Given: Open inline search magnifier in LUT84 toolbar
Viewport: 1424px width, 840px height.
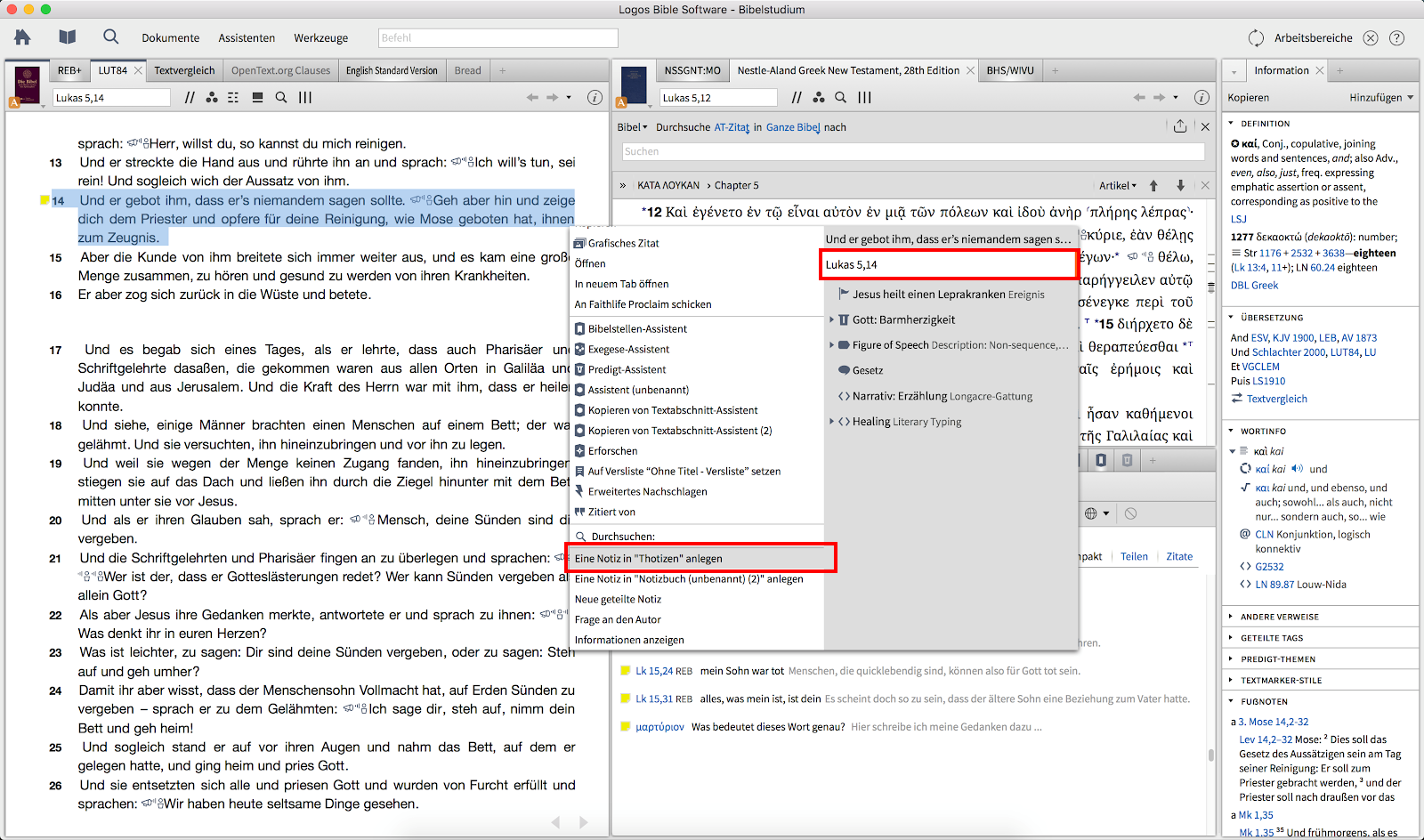Looking at the screenshot, I should [x=281, y=97].
